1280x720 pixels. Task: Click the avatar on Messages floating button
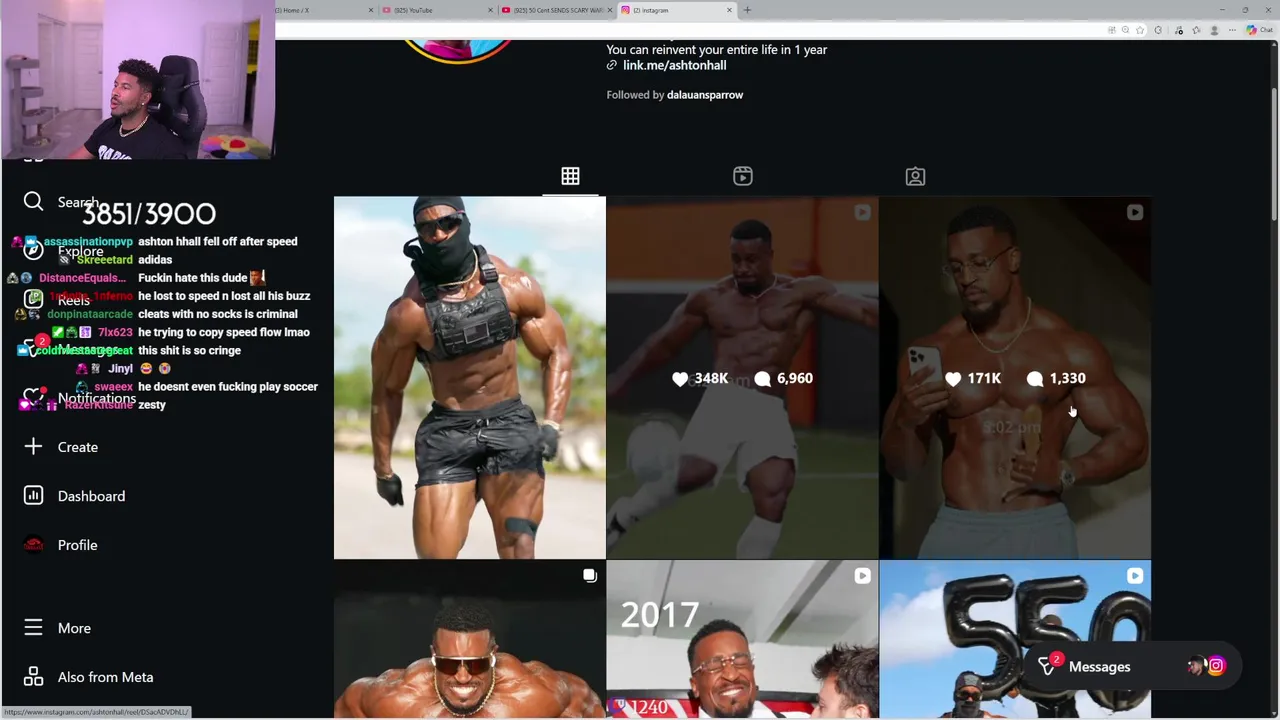[1196, 666]
